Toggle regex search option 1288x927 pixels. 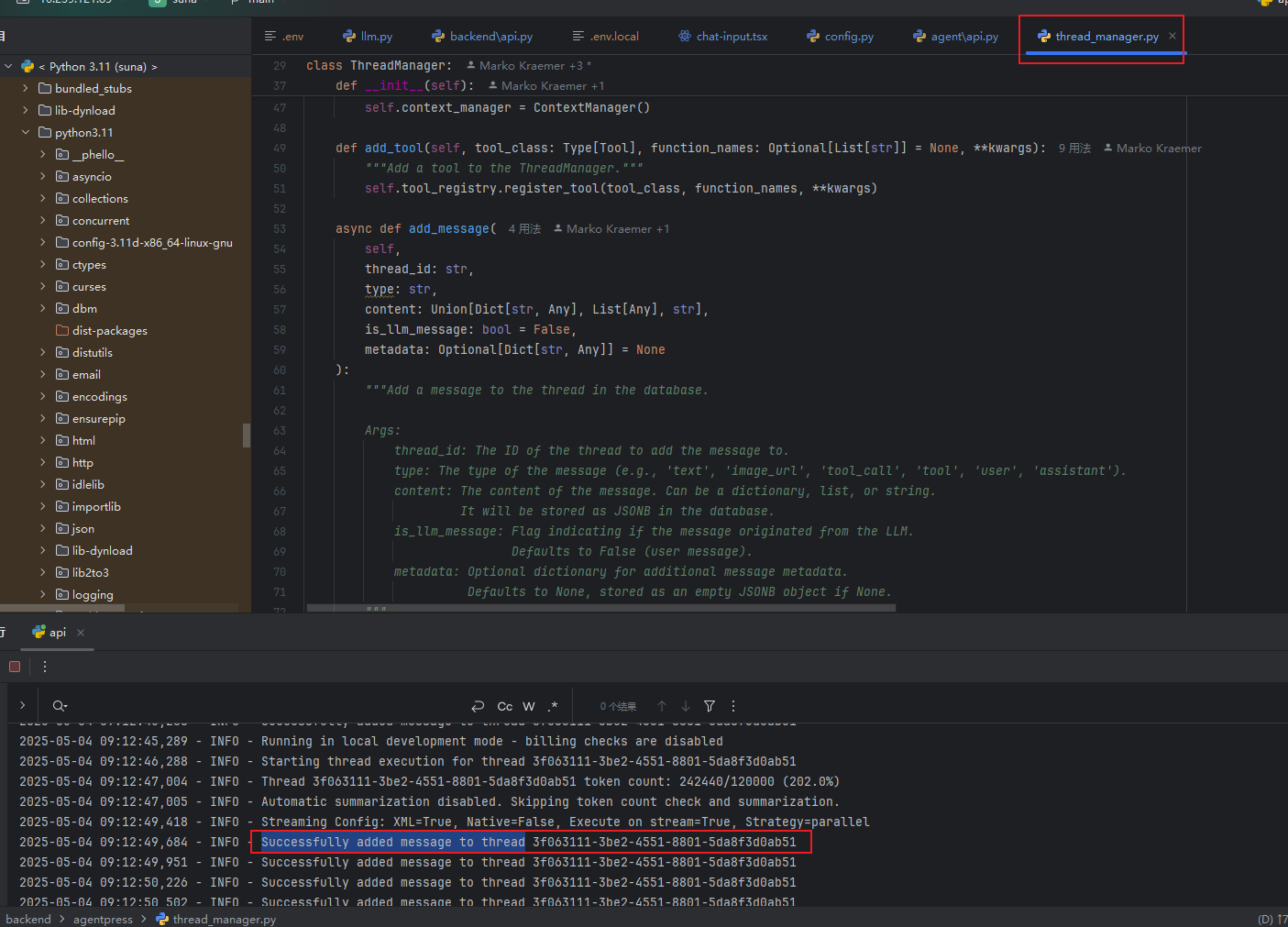pyautogui.click(x=553, y=706)
